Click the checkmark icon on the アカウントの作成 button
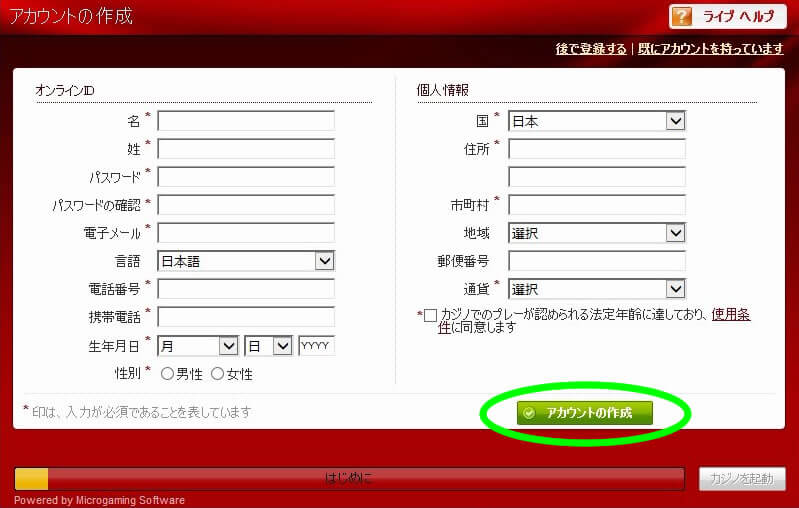 pos(529,413)
